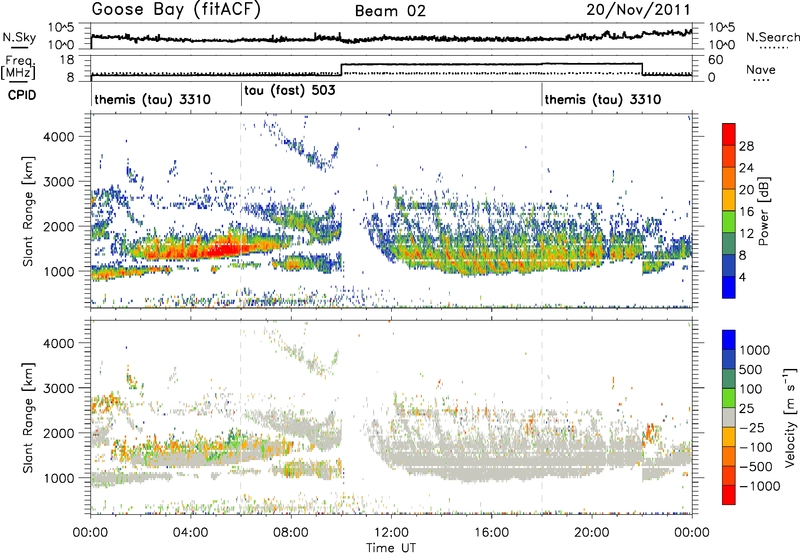The width and height of the screenshot is (800, 554).
Task: Click the 'N.Sky' legend label
Action: (19, 37)
